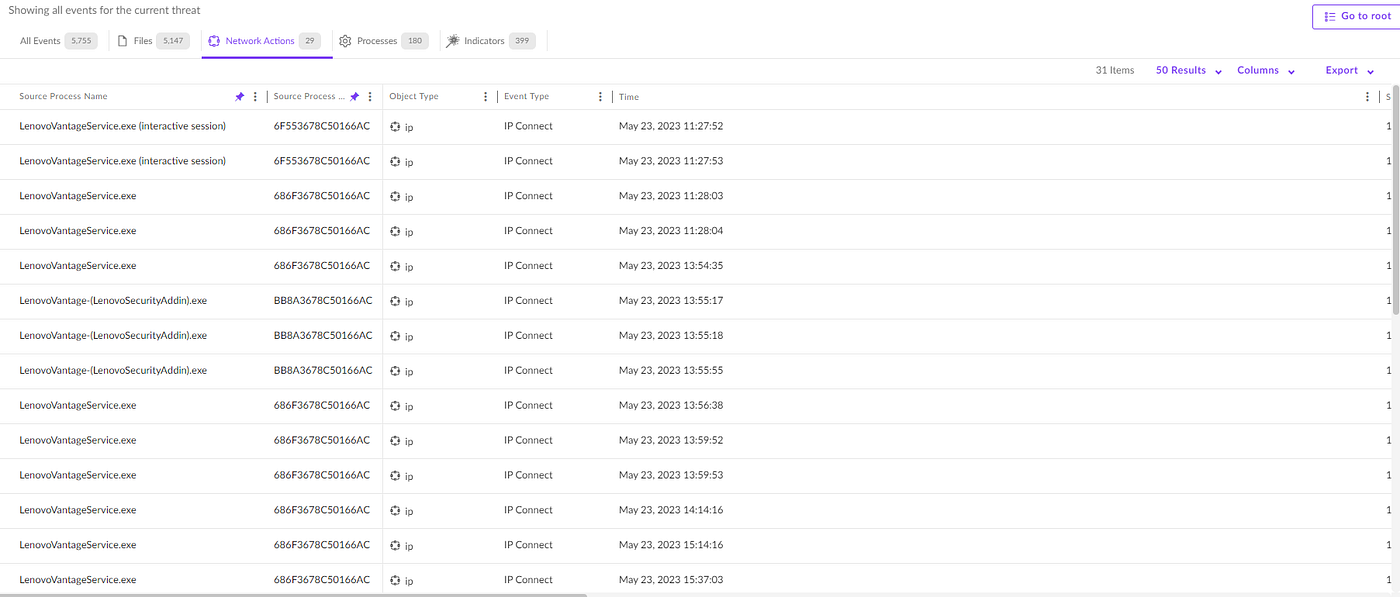Click ID 686F3678C50166AC in the 11:28:04 row
1400x597 pixels.
click(x=322, y=231)
